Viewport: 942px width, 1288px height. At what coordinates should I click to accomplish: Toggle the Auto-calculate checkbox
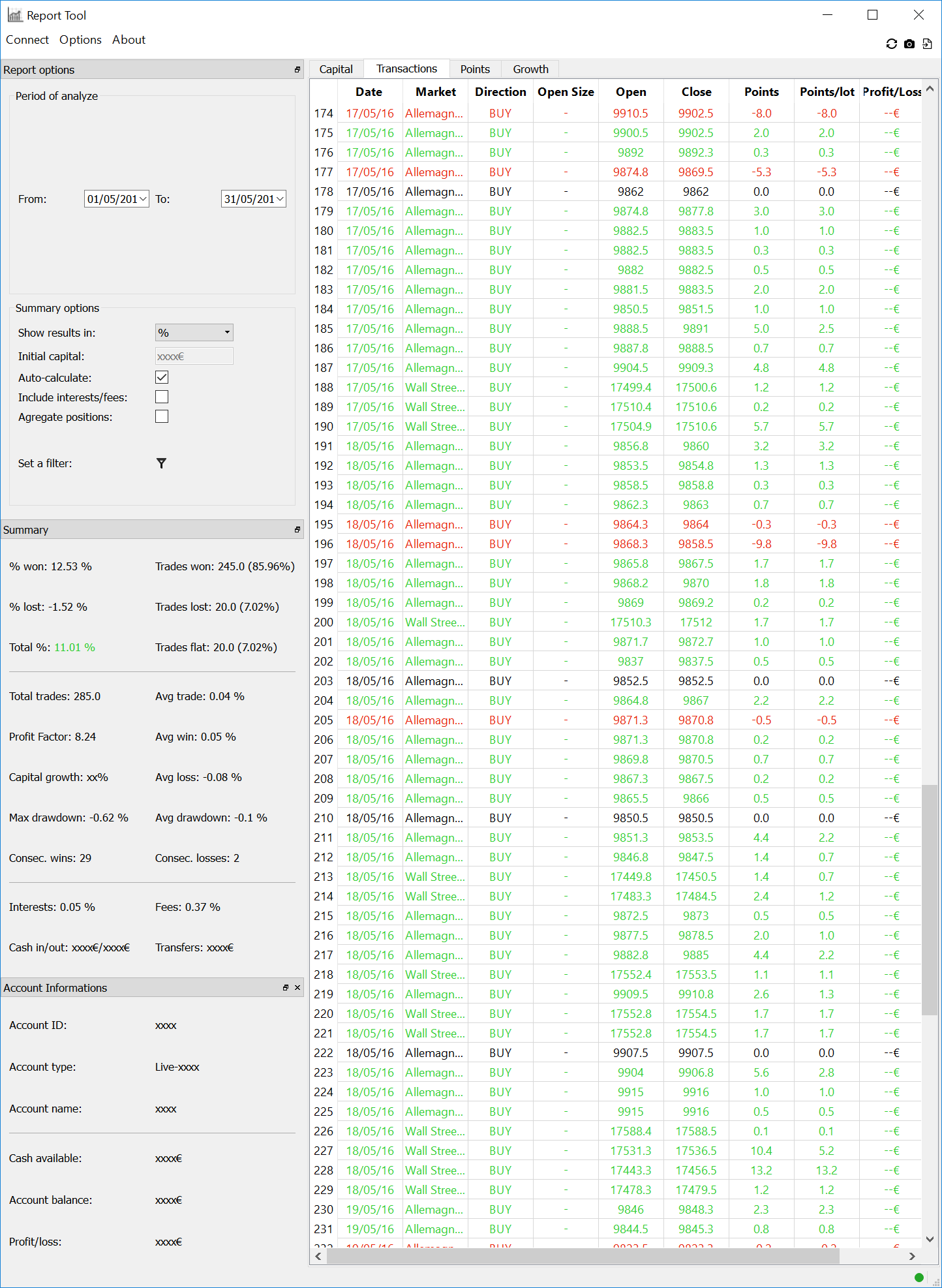[x=162, y=377]
